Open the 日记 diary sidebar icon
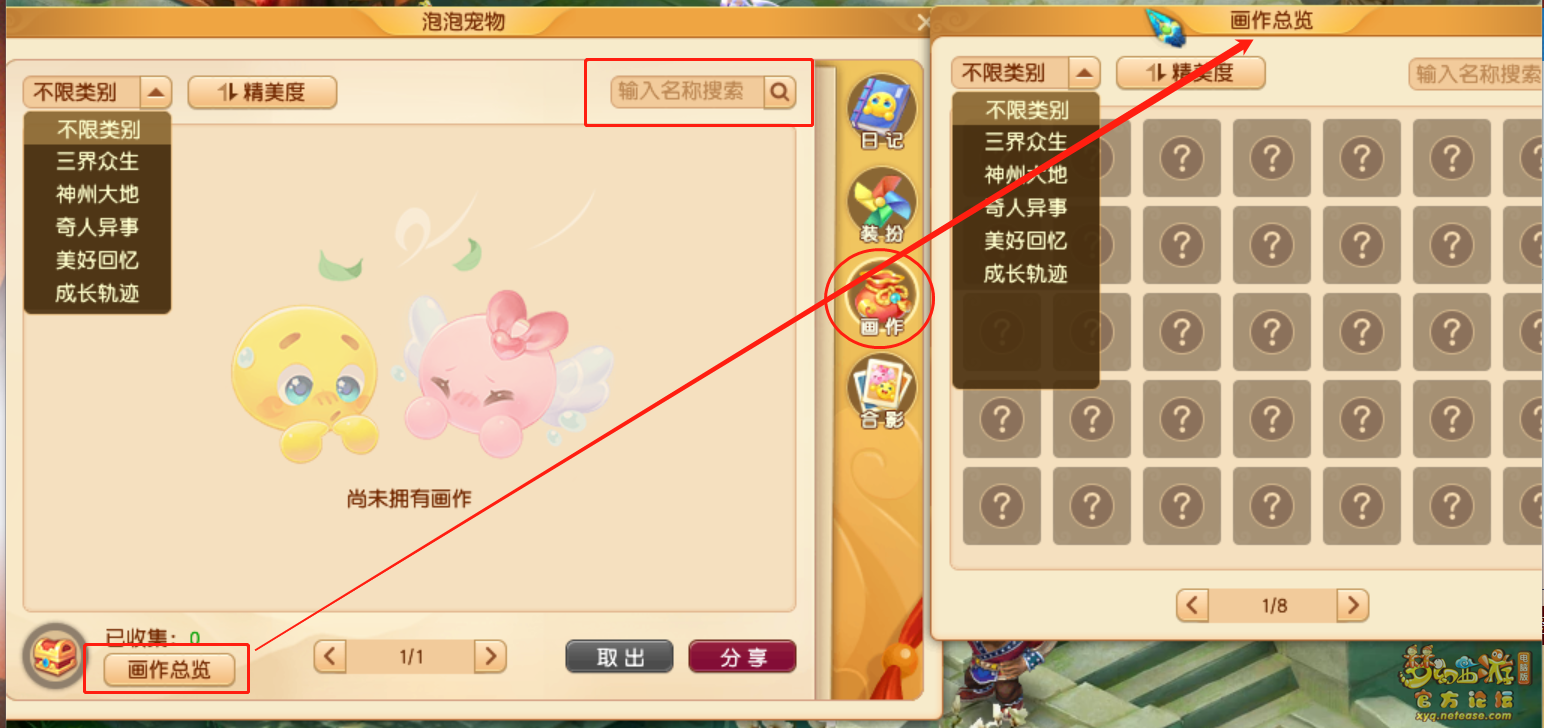This screenshot has width=1544, height=728. coord(882,111)
